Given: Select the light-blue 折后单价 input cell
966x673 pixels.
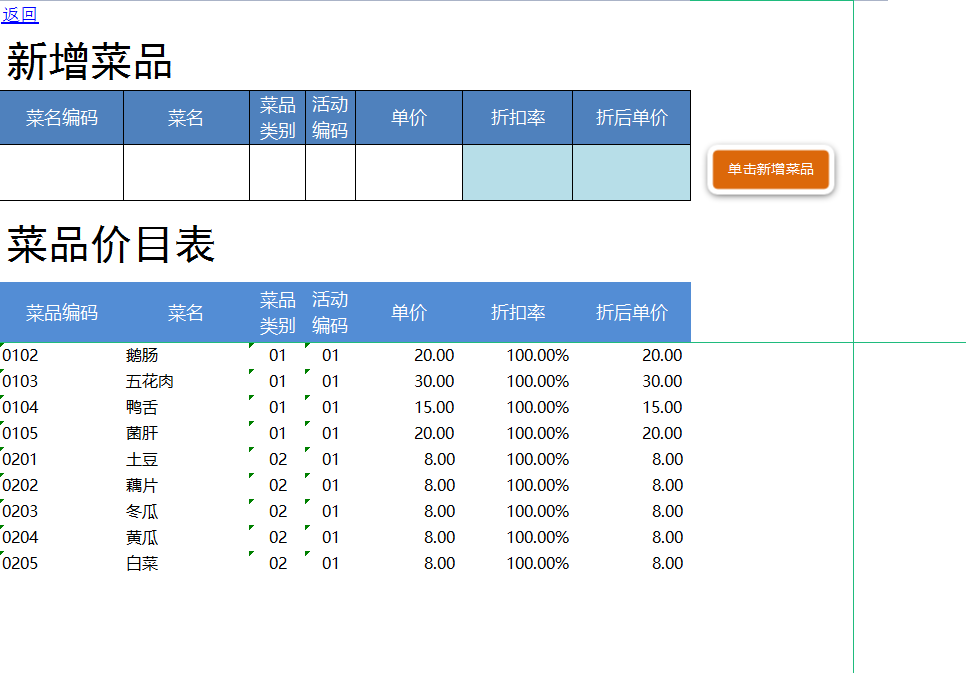Looking at the screenshot, I should tap(631, 173).
